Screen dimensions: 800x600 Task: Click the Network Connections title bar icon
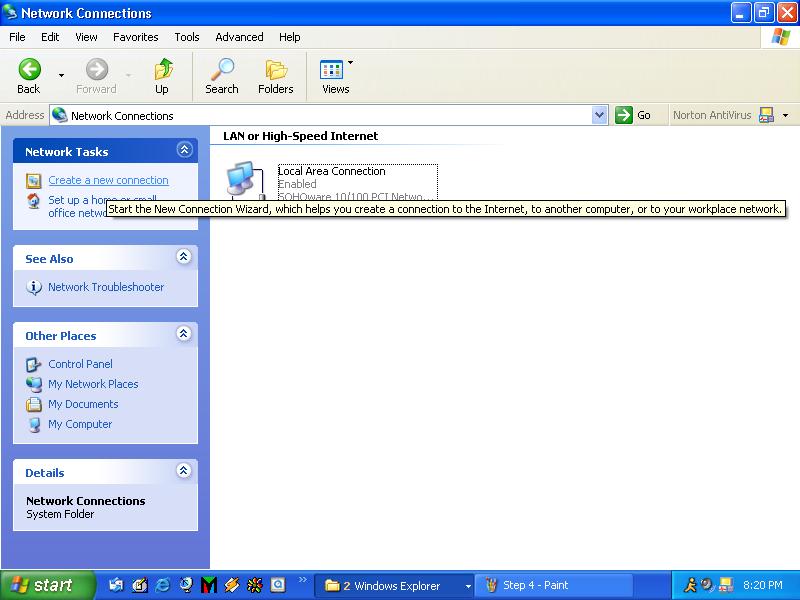[9, 12]
